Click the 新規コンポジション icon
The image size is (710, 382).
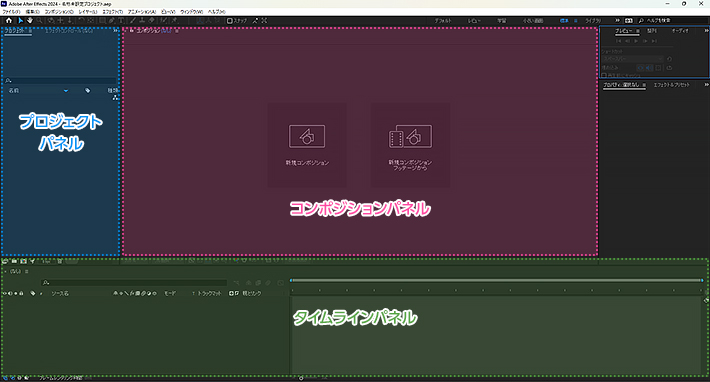307,136
